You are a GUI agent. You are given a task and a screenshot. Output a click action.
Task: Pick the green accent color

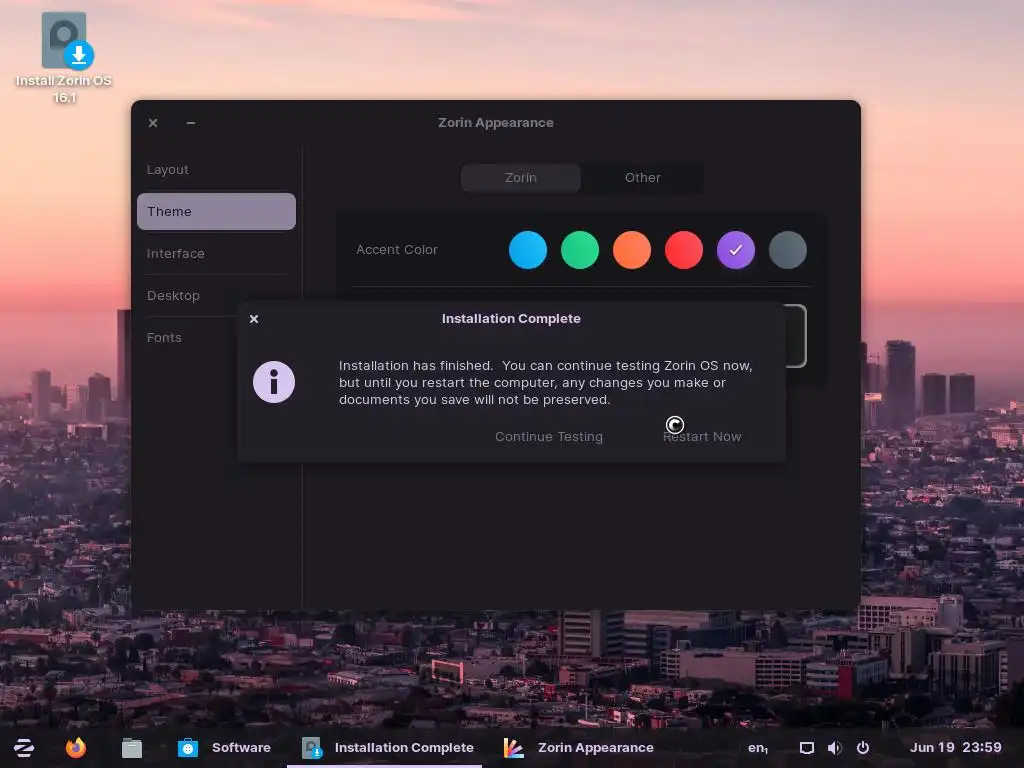coord(580,249)
